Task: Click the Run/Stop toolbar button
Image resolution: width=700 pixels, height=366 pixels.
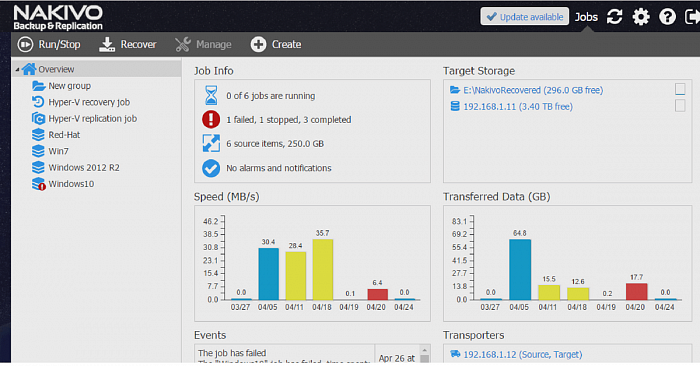Action: (49, 44)
